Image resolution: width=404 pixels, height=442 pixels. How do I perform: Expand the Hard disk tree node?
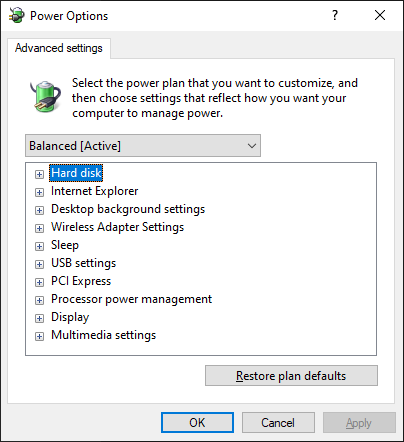click(x=39, y=174)
